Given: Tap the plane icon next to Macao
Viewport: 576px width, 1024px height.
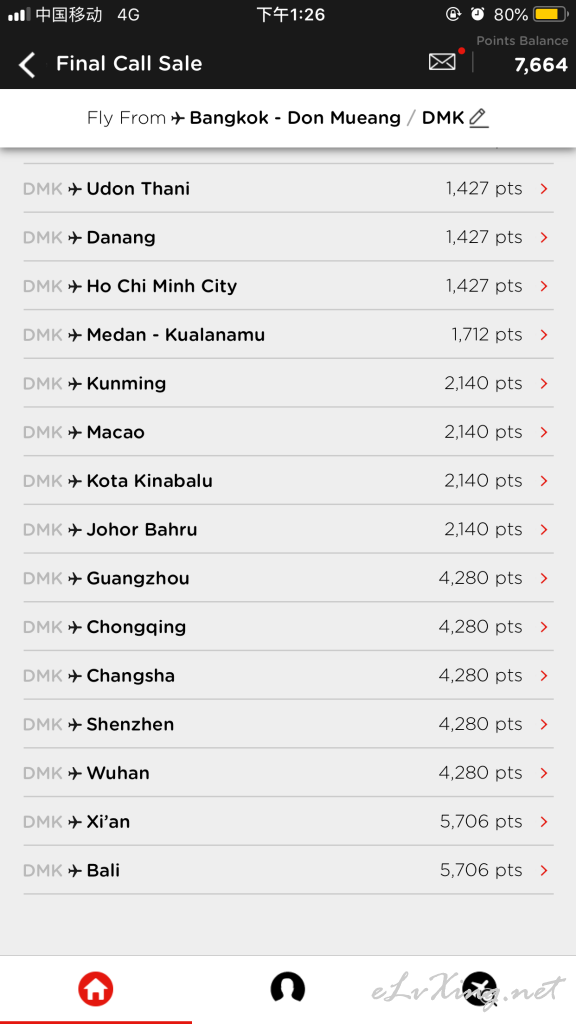Looking at the screenshot, I should point(75,432).
